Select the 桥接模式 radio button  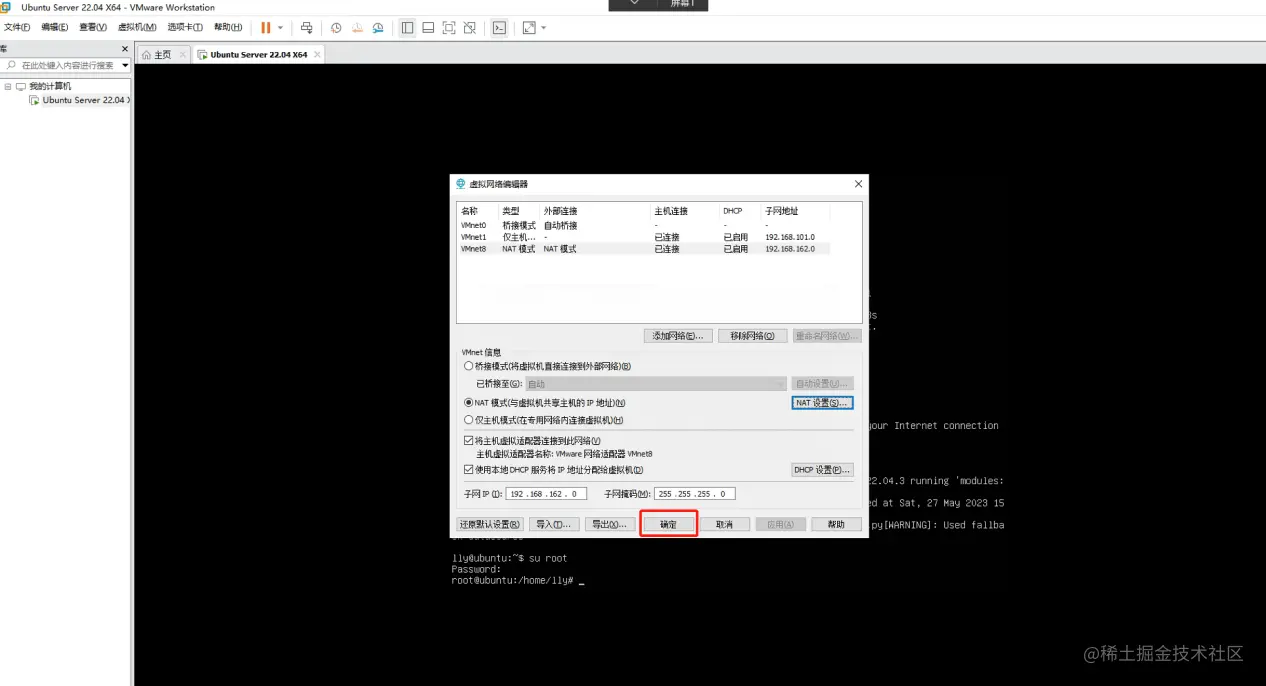tap(468, 366)
